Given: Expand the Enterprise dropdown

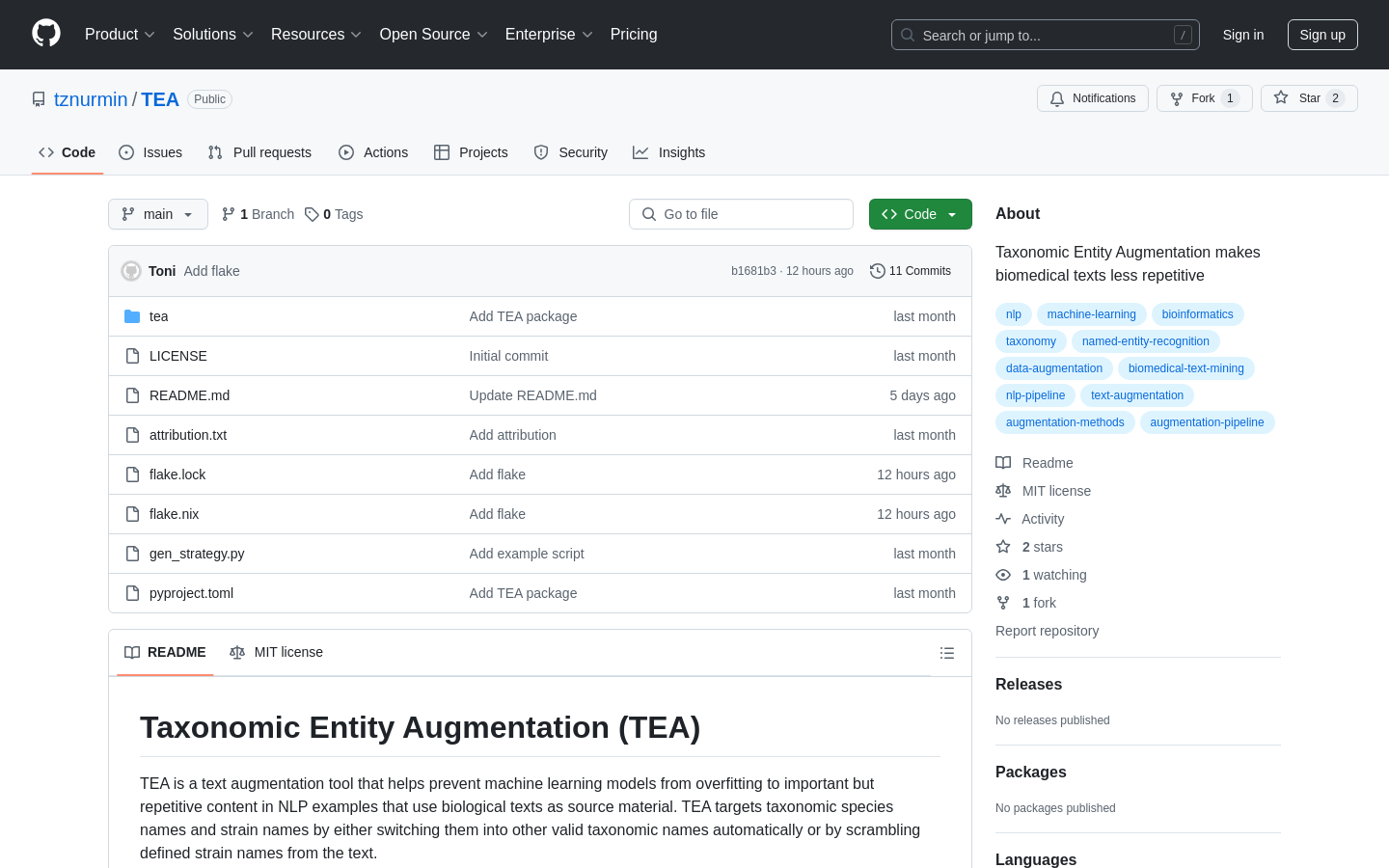Looking at the screenshot, I should click(549, 35).
